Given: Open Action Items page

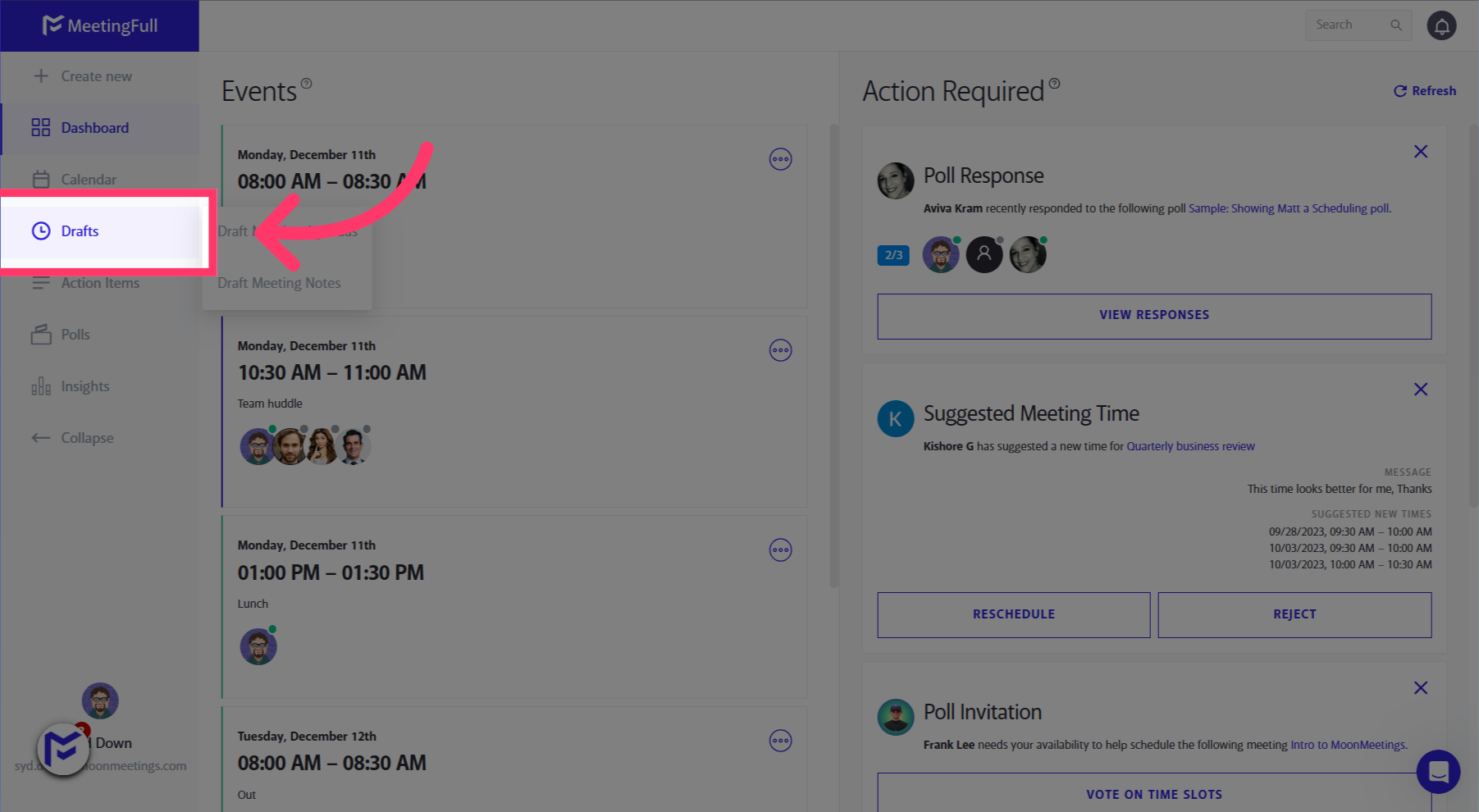Looking at the screenshot, I should pyautogui.click(x=99, y=283).
